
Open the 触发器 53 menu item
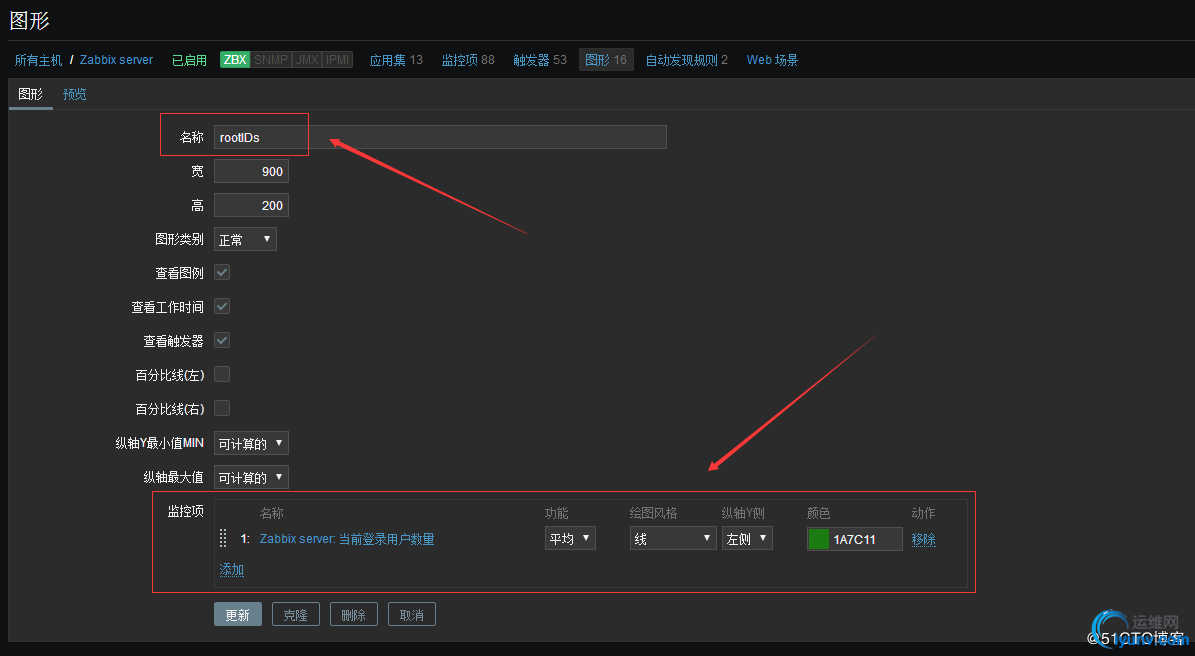point(540,59)
